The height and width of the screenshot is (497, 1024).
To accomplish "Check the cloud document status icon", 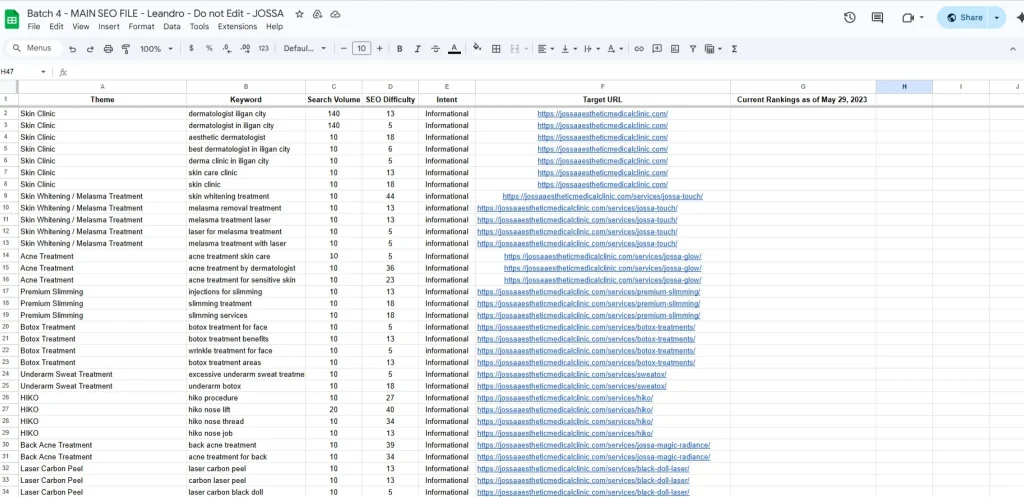I will pyautogui.click(x=336, y=14).
